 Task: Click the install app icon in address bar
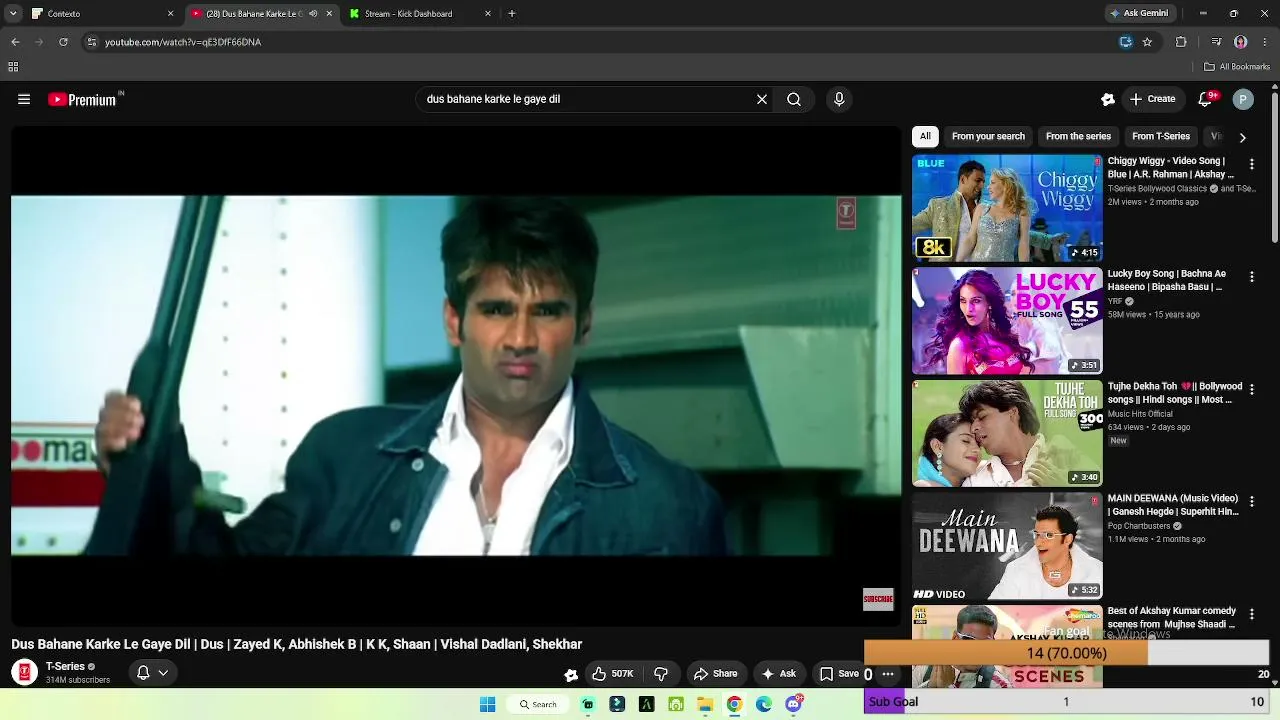(1126, 42)
